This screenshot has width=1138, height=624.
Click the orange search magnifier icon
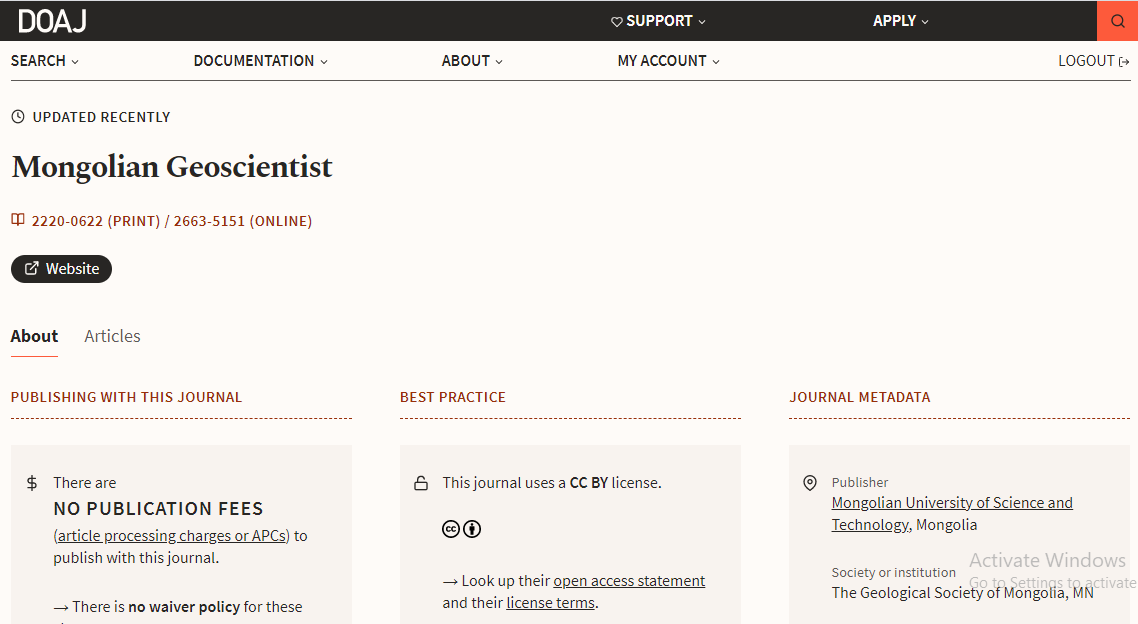1117,21
